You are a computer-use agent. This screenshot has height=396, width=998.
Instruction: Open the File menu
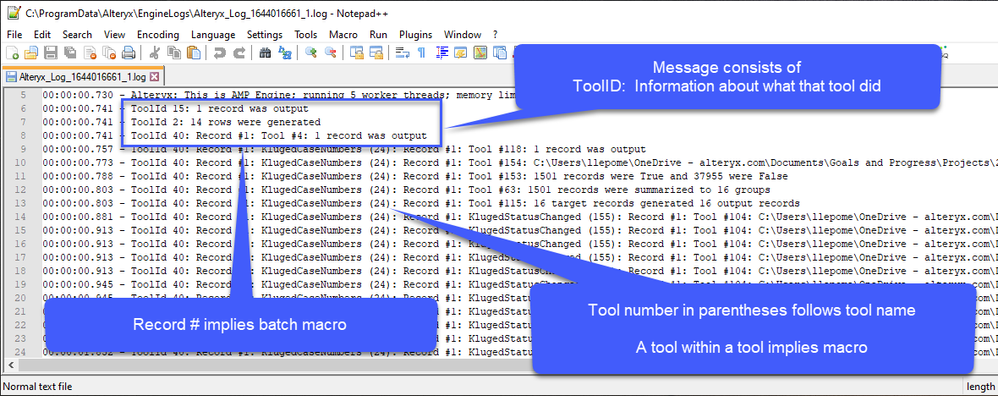[14, 34]
